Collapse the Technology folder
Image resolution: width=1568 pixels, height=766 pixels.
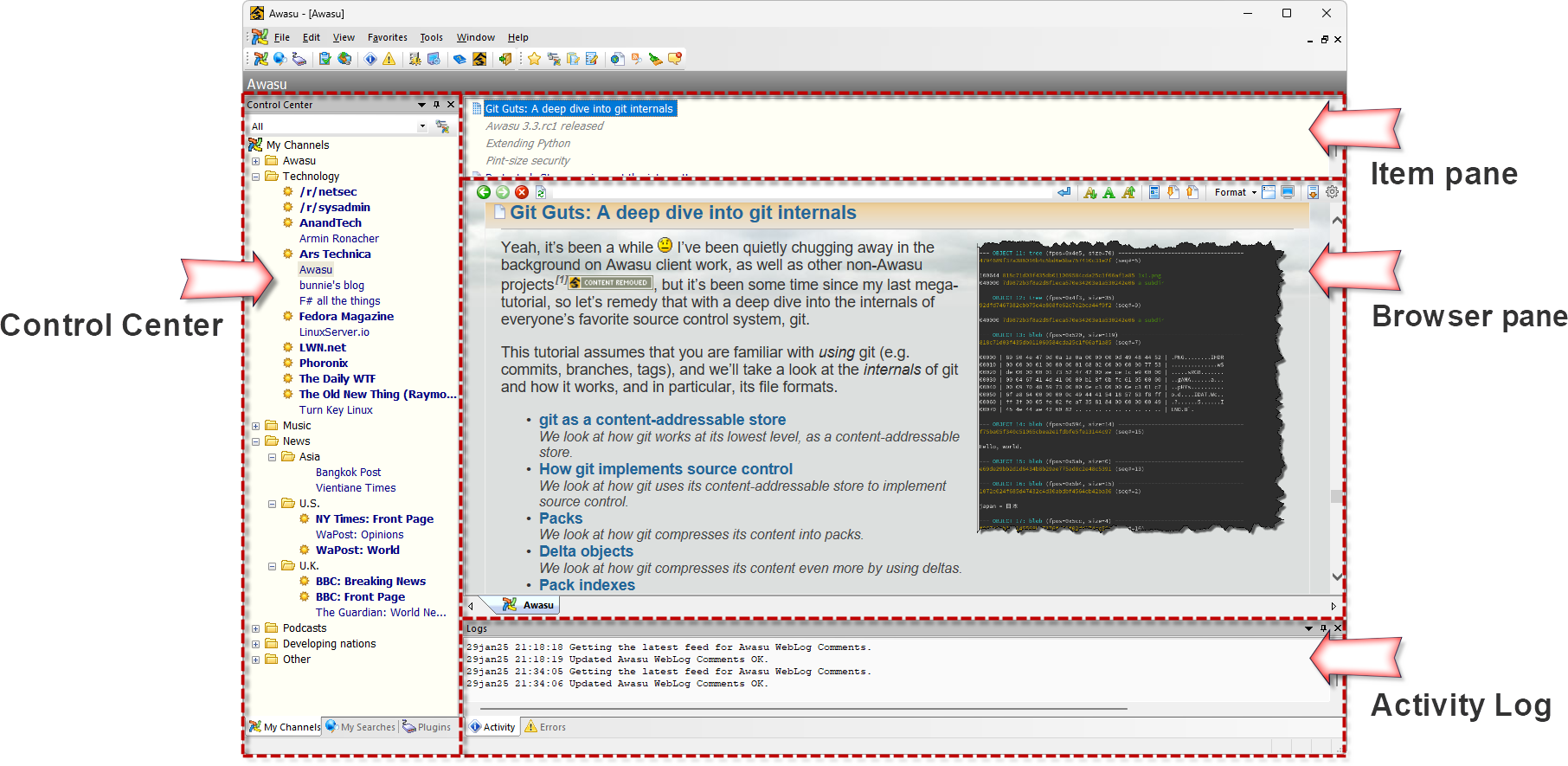click(x=255, y=177)
